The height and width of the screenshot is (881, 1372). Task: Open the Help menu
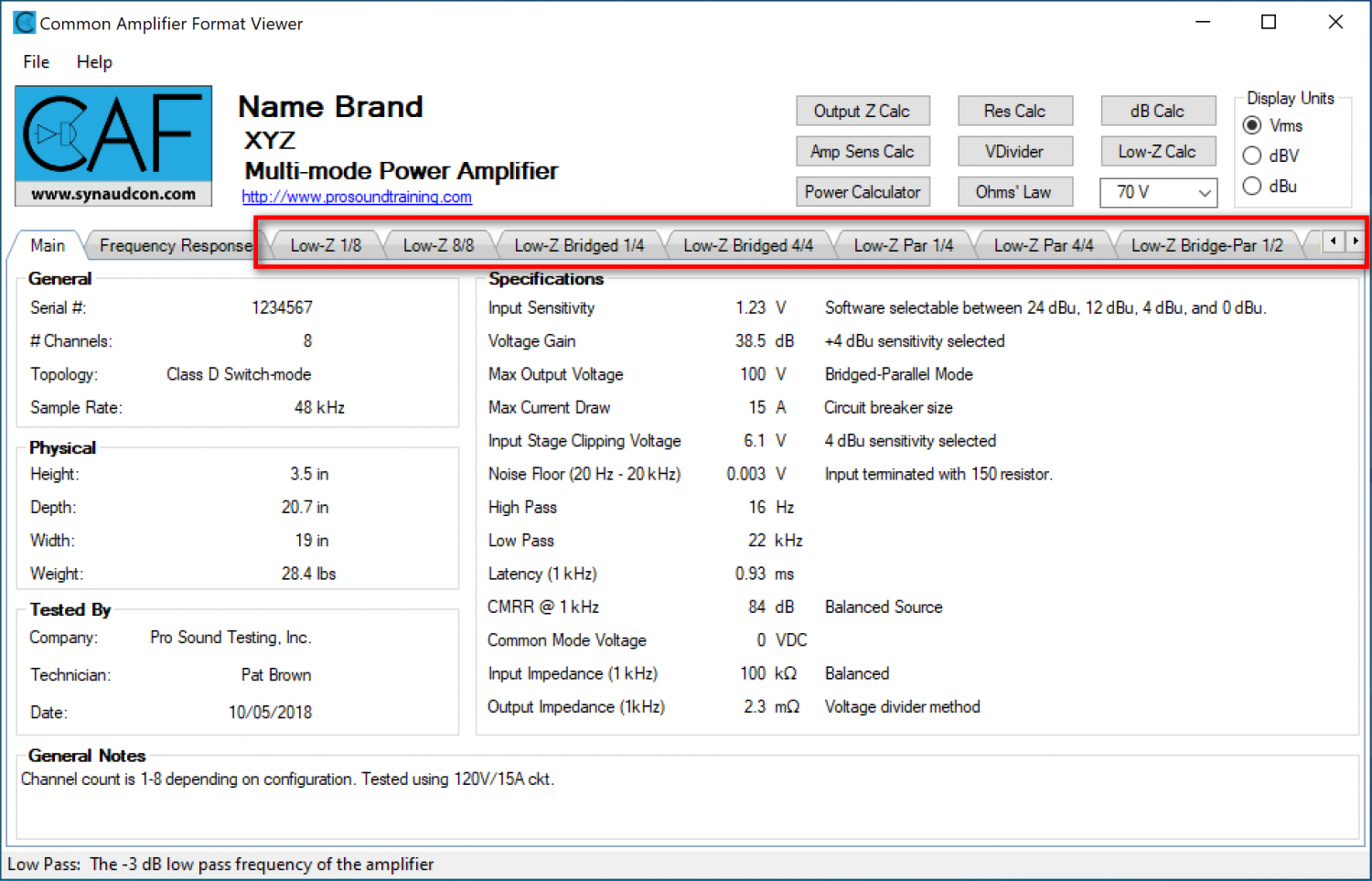coord(94,62)
